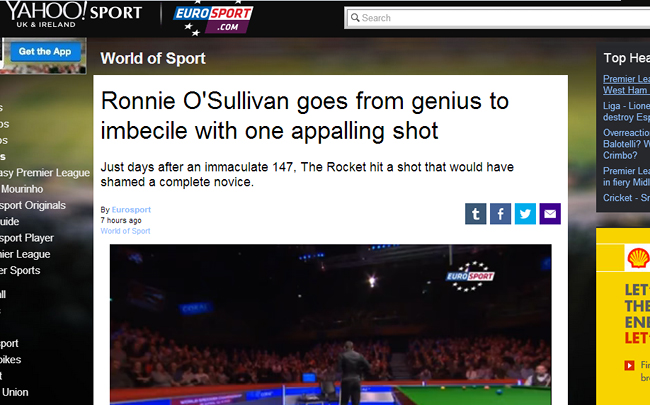Open the Balotelli Overreaction headline
Viewport: 650px width, 405px height.
[x=626, y=144]
